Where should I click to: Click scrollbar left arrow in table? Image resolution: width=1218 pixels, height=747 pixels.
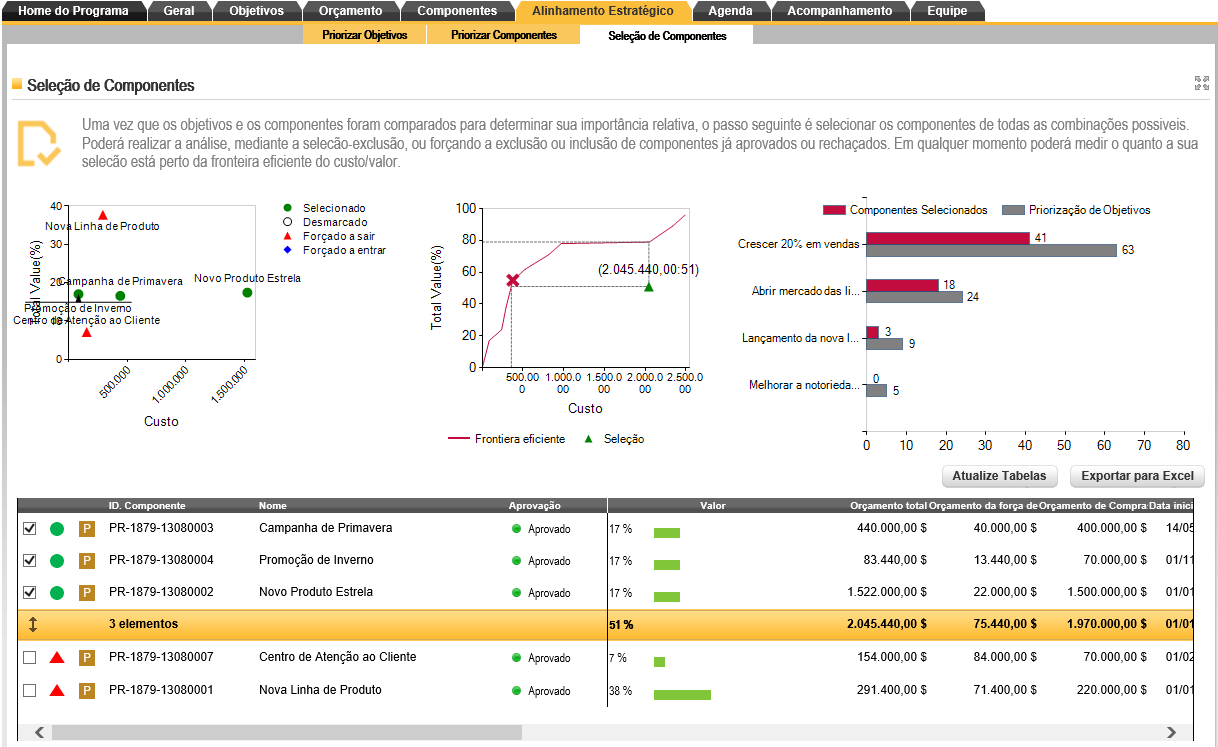39,733
